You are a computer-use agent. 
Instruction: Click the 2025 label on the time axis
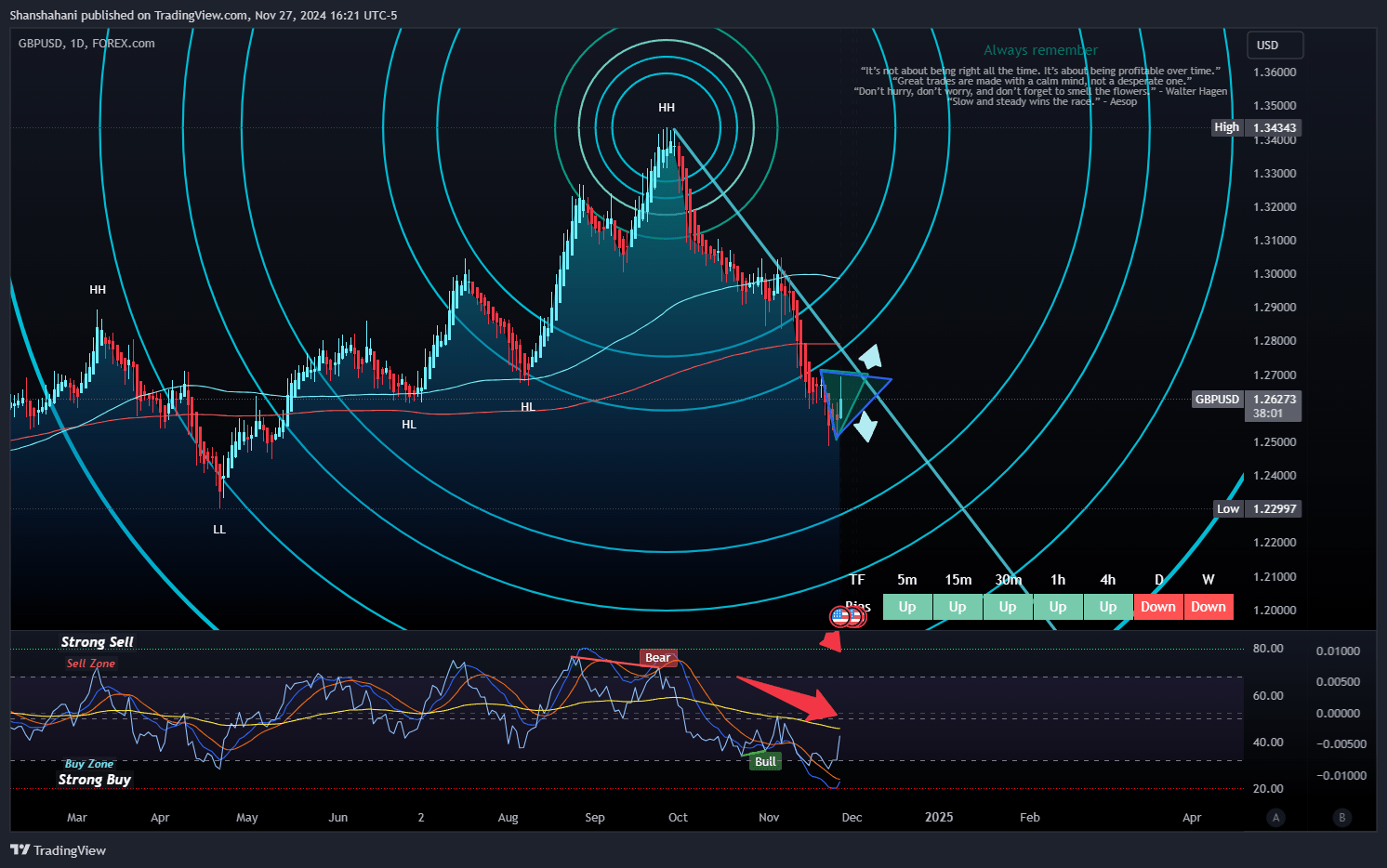(x=939, y=818)
